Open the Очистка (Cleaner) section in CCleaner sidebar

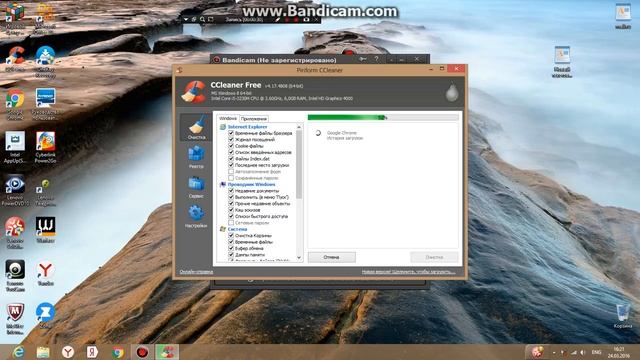tap(196, 127)
